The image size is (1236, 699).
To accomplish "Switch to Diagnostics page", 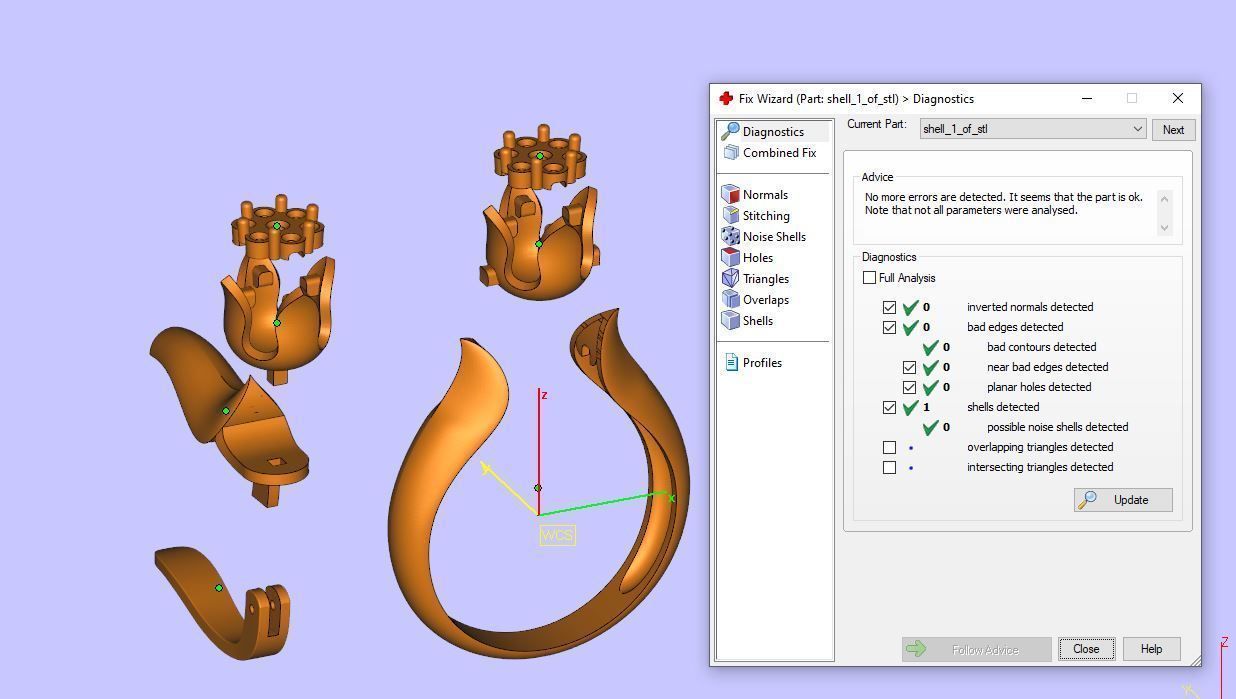I will click(x=773, y=132).
